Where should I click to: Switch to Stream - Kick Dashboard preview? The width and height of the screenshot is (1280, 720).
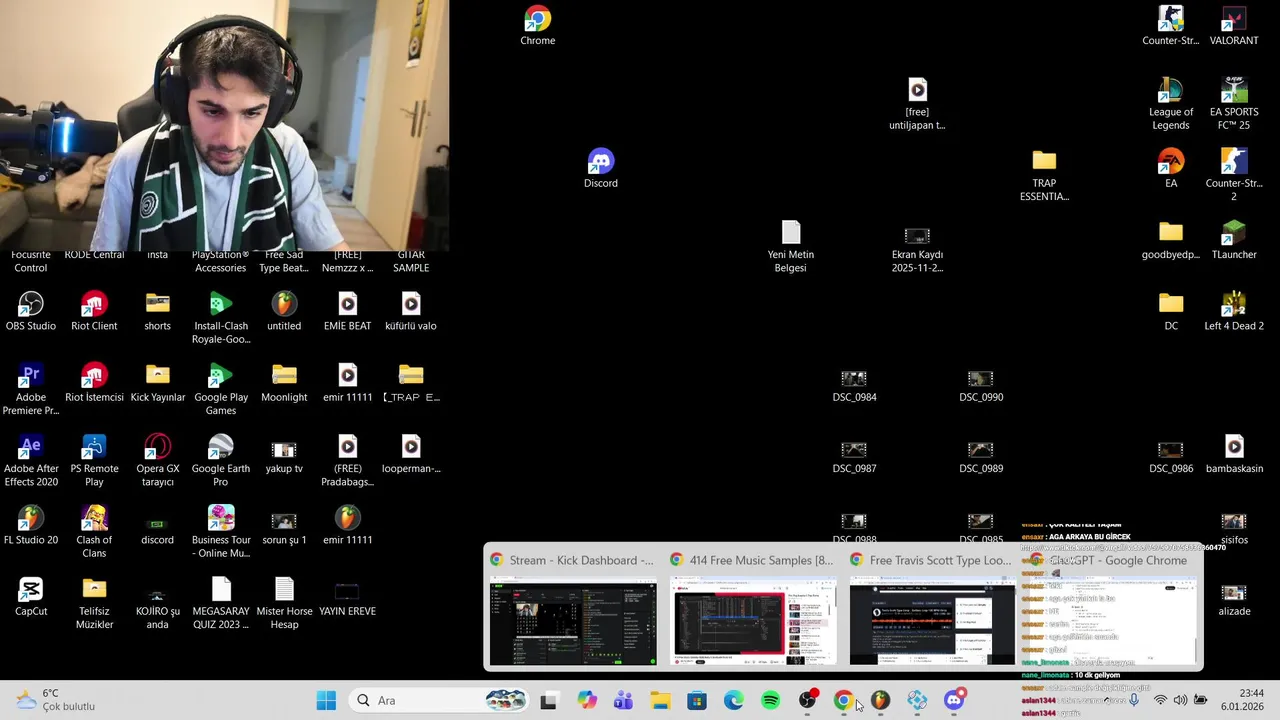tap(573, 609)
